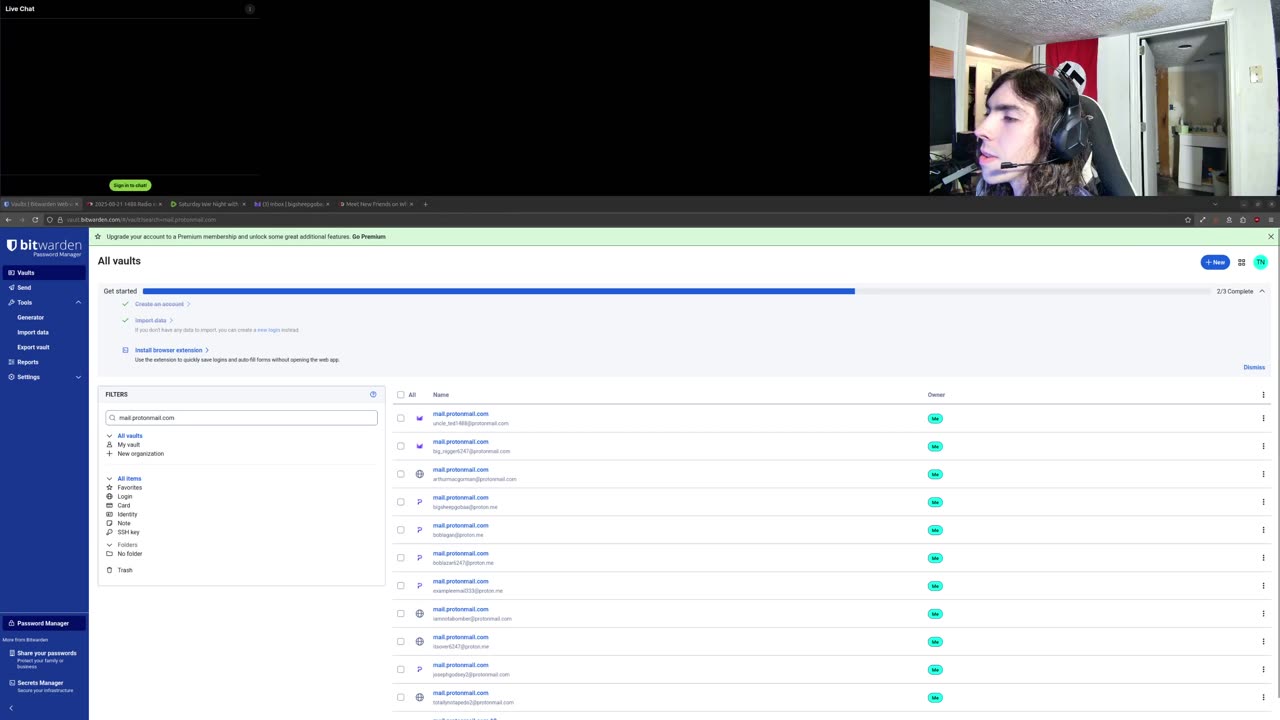Click the globe icon of arthurmacgorman entry

[420, 474]
